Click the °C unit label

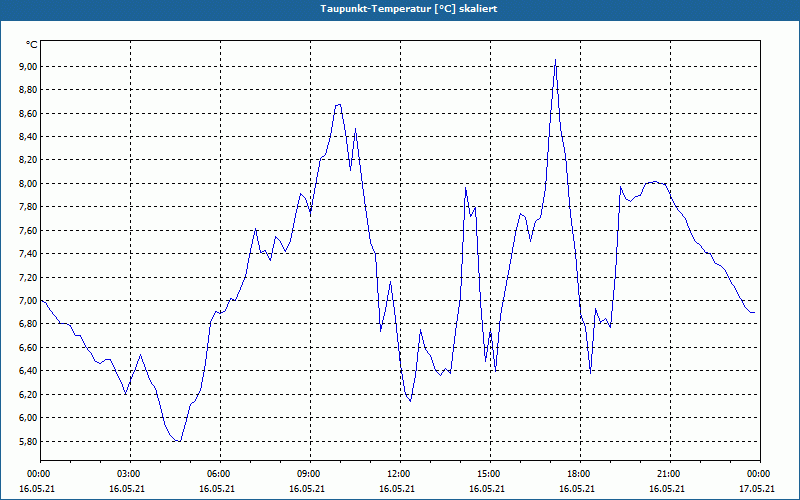[32, 45]
